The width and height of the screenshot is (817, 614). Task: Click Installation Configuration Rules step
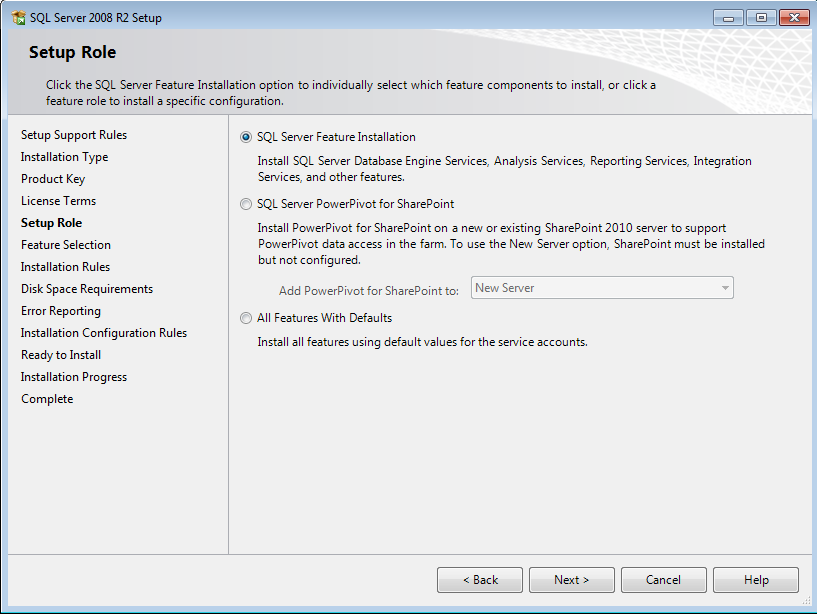click(x=104, y=333)
